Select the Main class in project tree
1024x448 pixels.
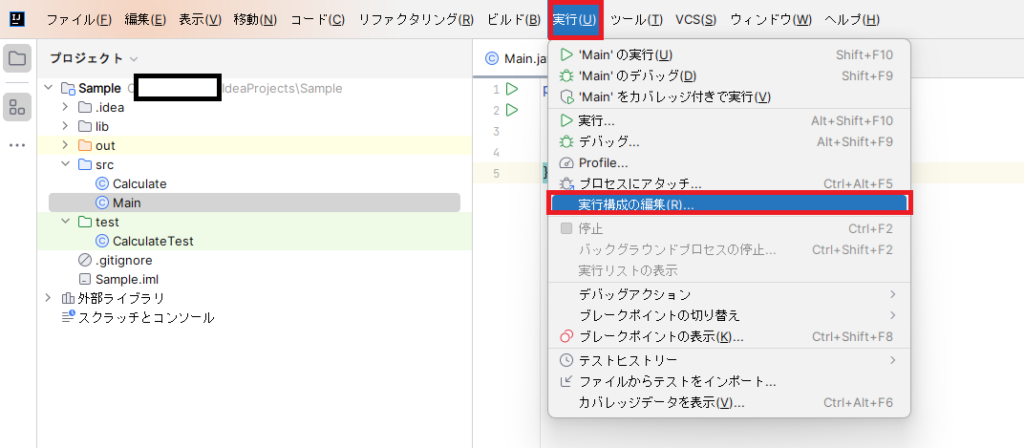tap(255, 203)
